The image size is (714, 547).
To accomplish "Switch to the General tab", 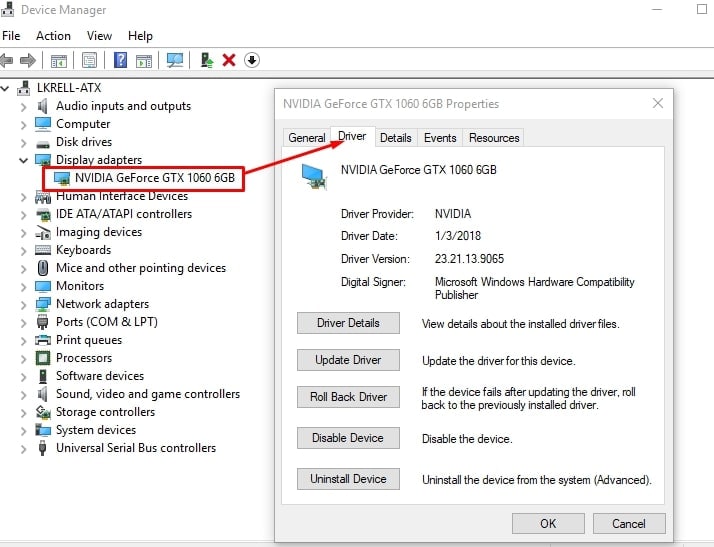I will click(306, 138).
